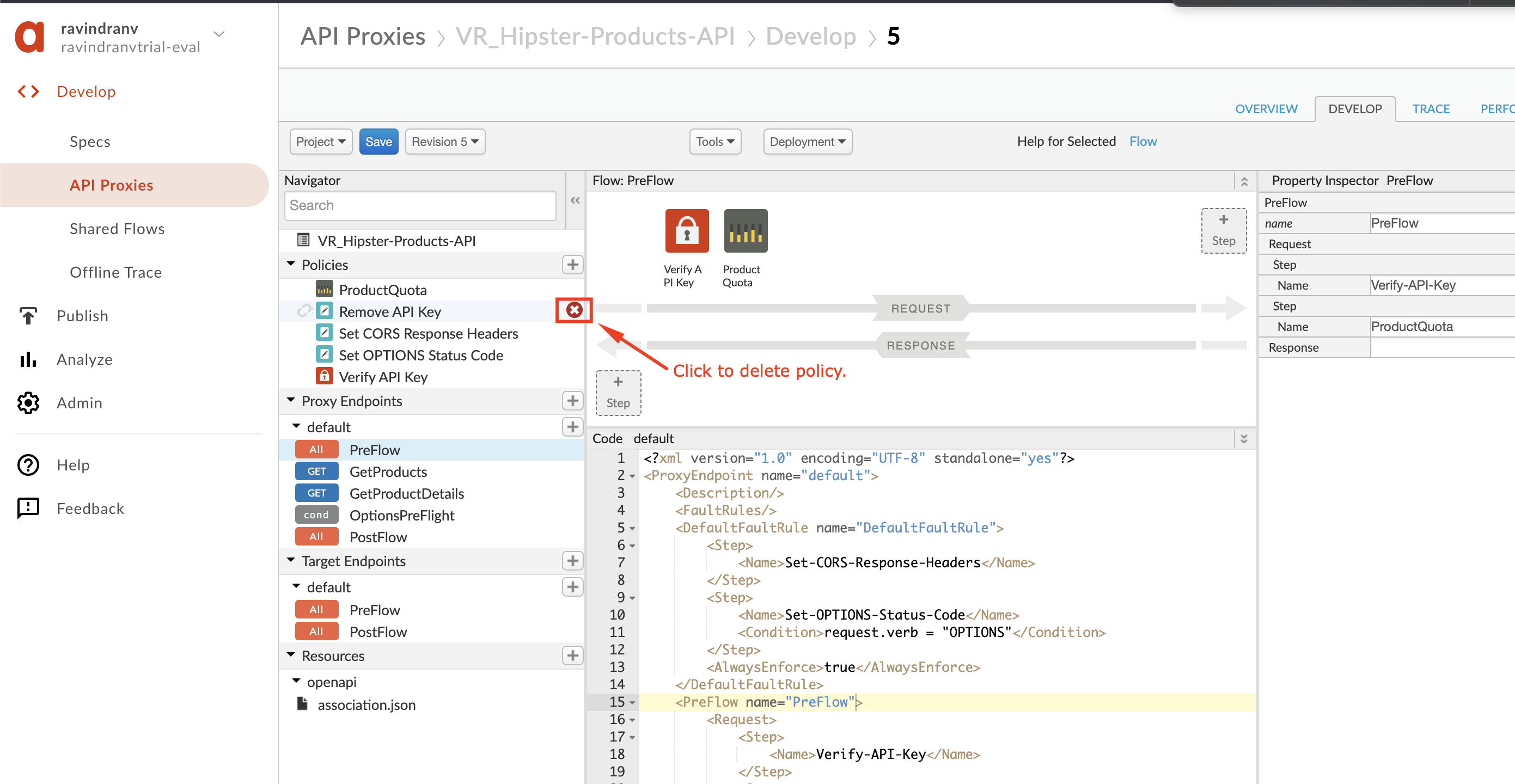Collapse the Policies section

point(291,264)
